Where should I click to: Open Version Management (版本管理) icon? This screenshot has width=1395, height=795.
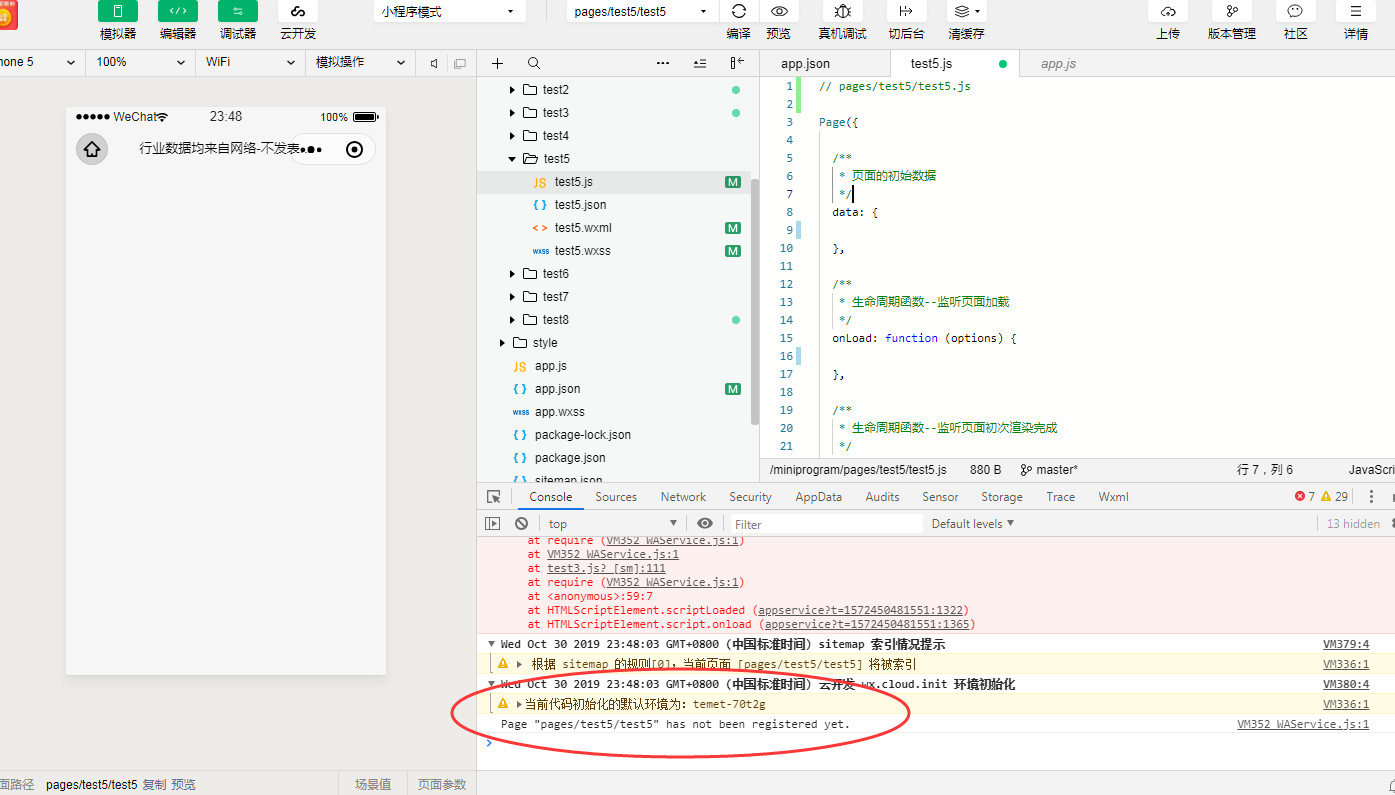[x=1231, y=12]
